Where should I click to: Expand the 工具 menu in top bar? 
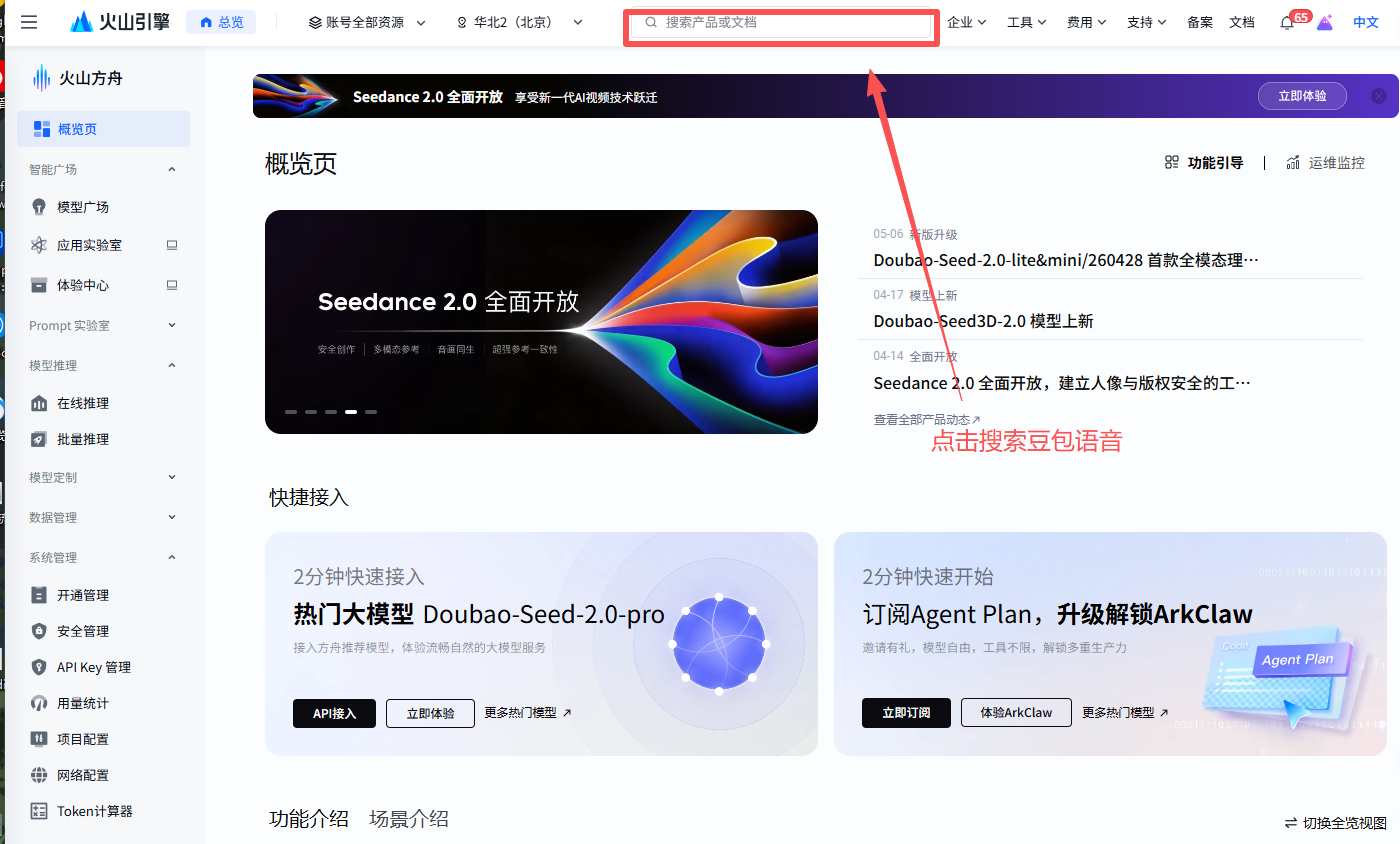[1026, 22]
